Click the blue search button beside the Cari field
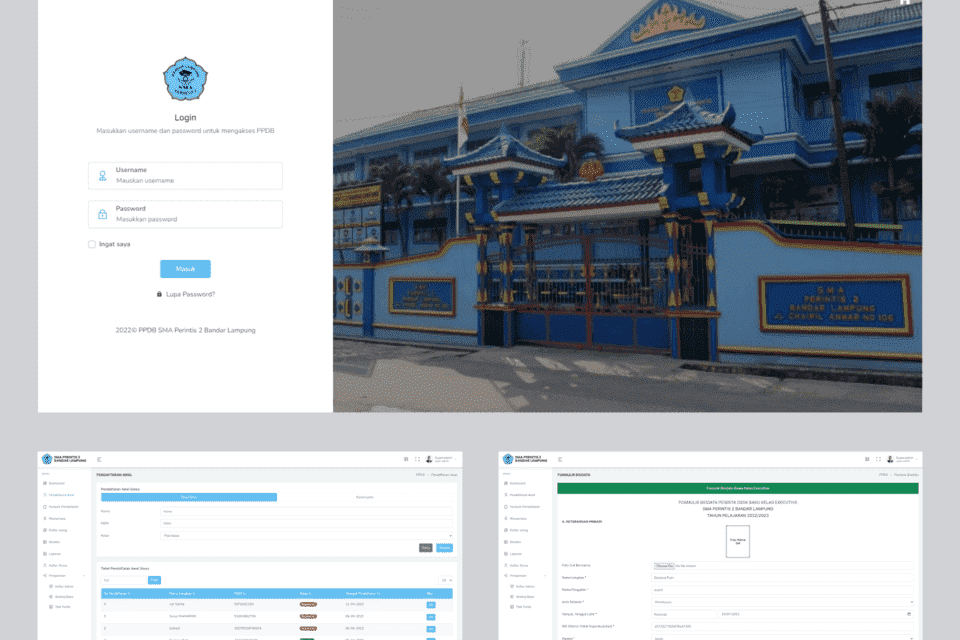 pos(154,580)
